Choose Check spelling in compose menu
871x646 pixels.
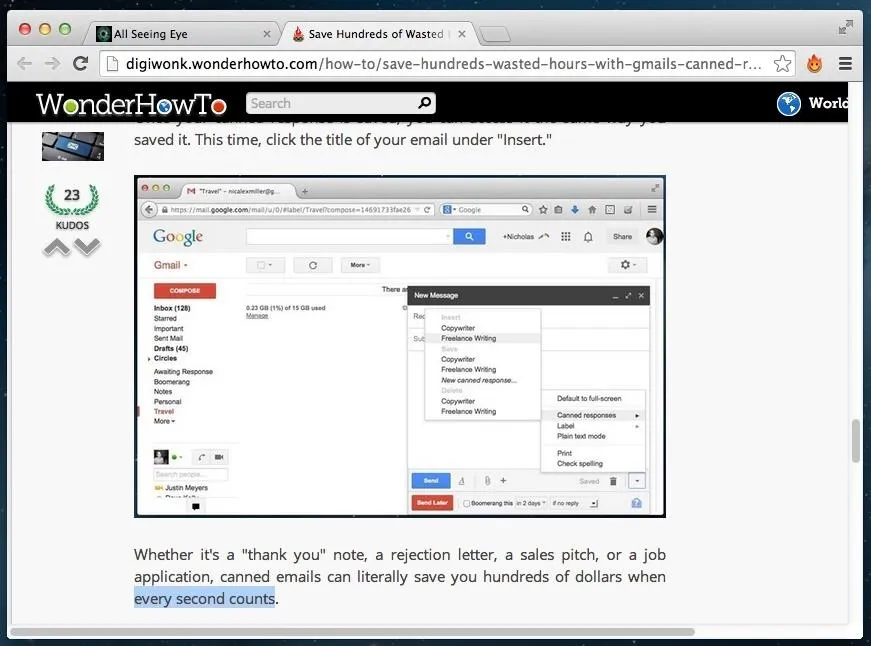[x=580, y=464]
